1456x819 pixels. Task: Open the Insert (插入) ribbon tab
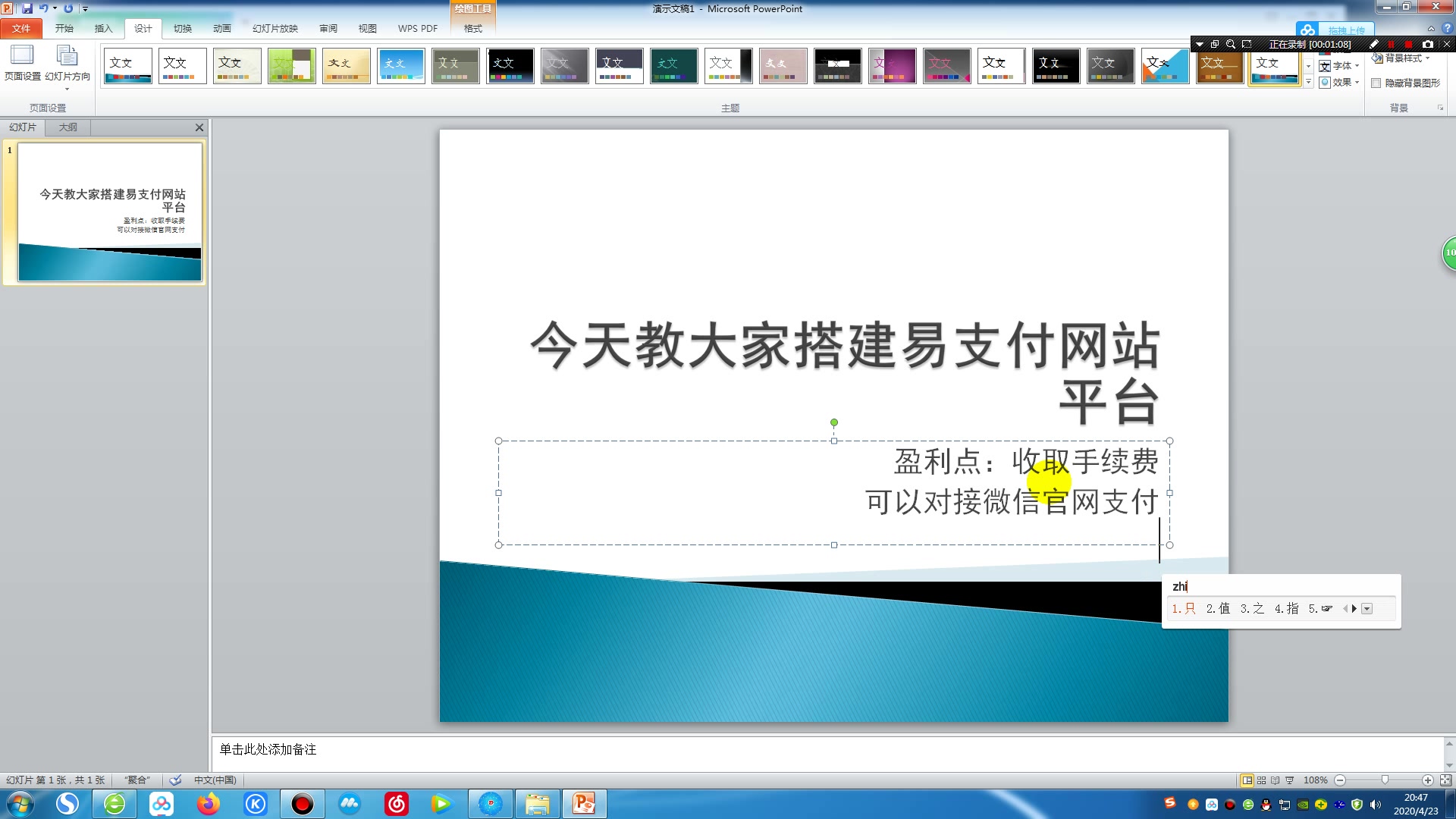click(x=103, y=29)
